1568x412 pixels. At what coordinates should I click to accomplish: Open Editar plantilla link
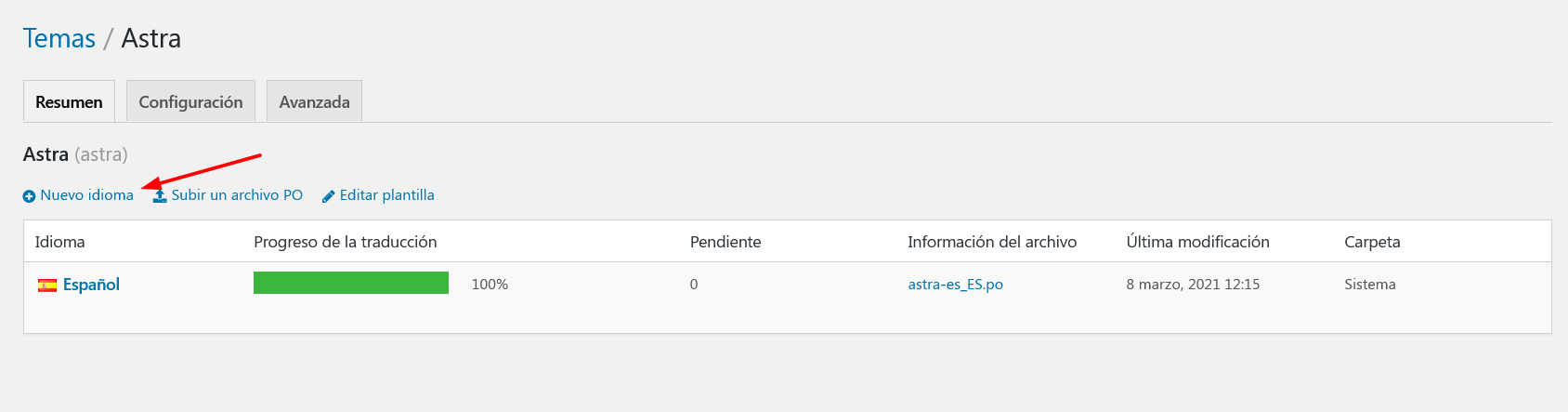coord(386,195)
